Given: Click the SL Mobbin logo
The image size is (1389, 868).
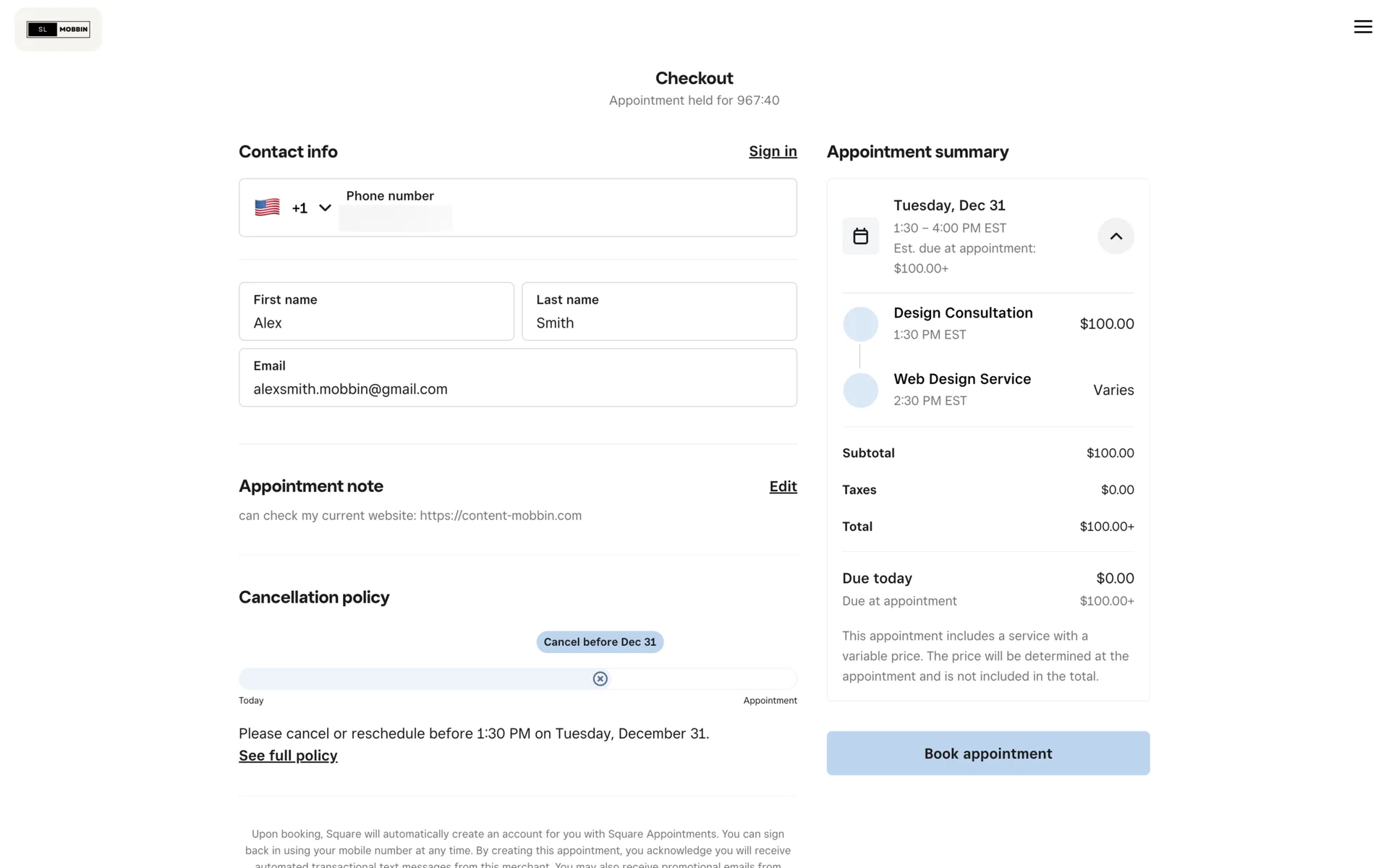Looking at the screenshot, I should (59, 30).
